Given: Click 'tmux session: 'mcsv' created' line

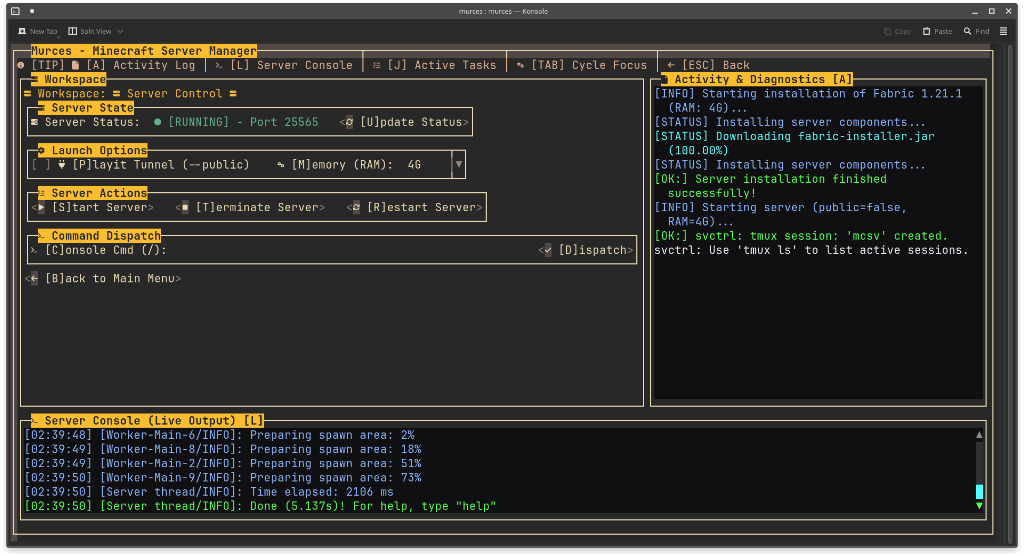Looking at the screenshot, I should click(801, 236).
